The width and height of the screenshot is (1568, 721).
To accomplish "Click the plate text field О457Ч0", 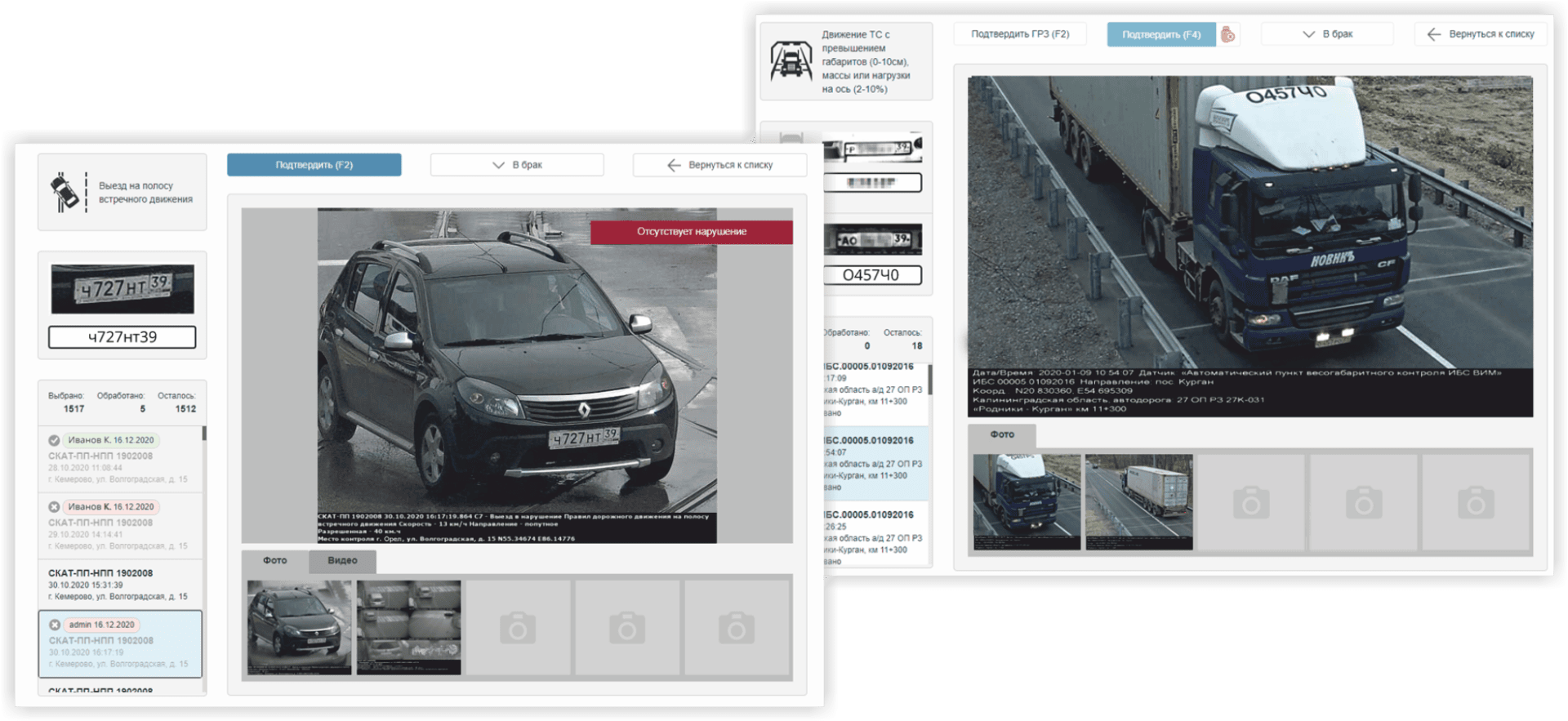I will [x=871, y=275].
